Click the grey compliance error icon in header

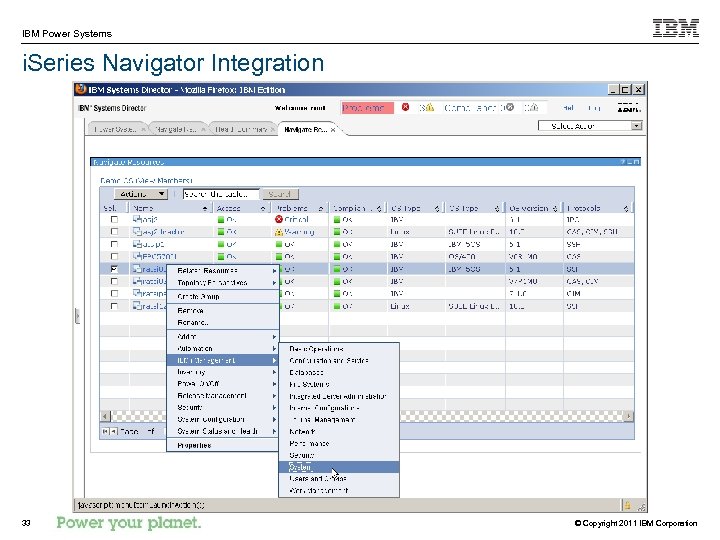point(510,107)
